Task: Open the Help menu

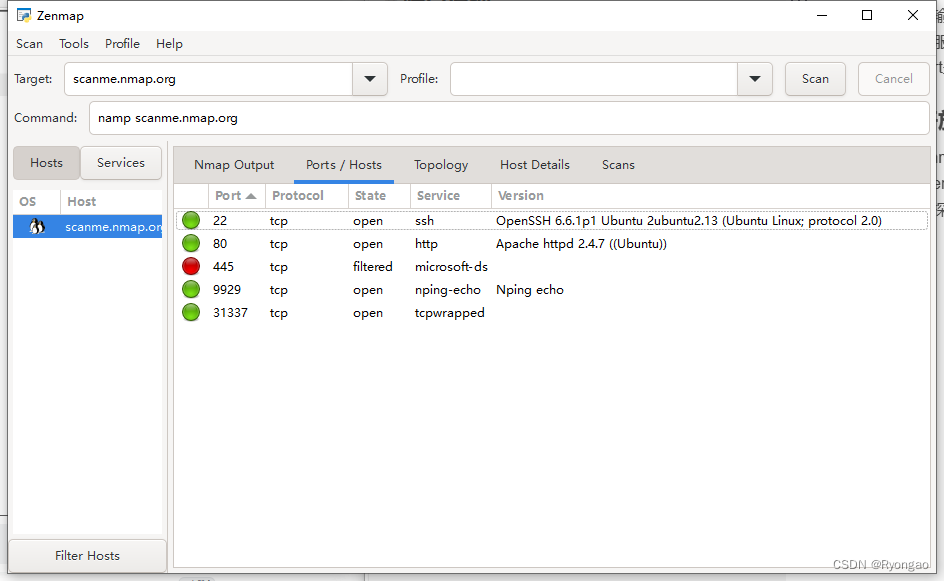Action: tap(169, 44)
